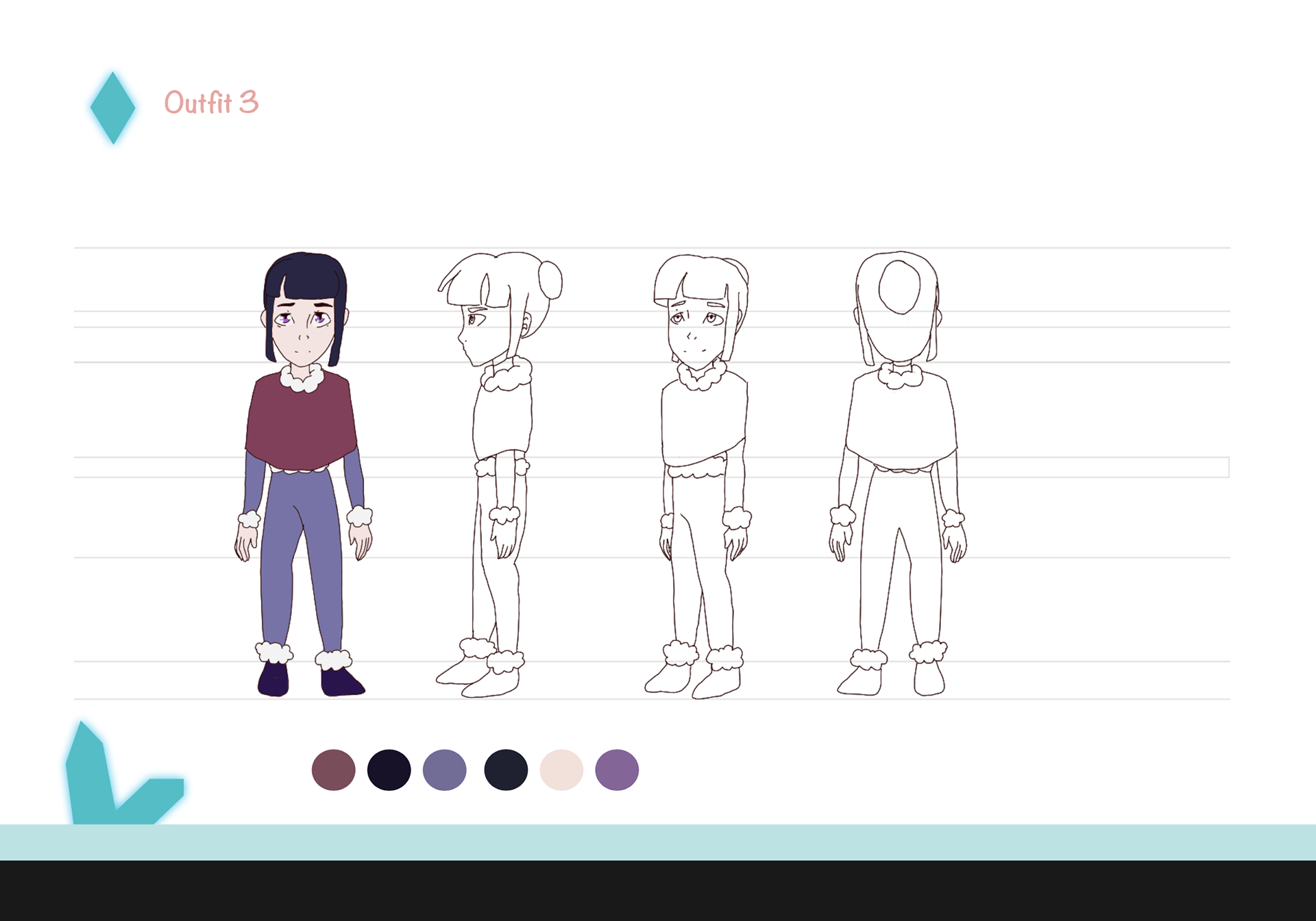Select the darkest purple-black color swatch
Screen dimensions: 1316x921
[389, 770]
